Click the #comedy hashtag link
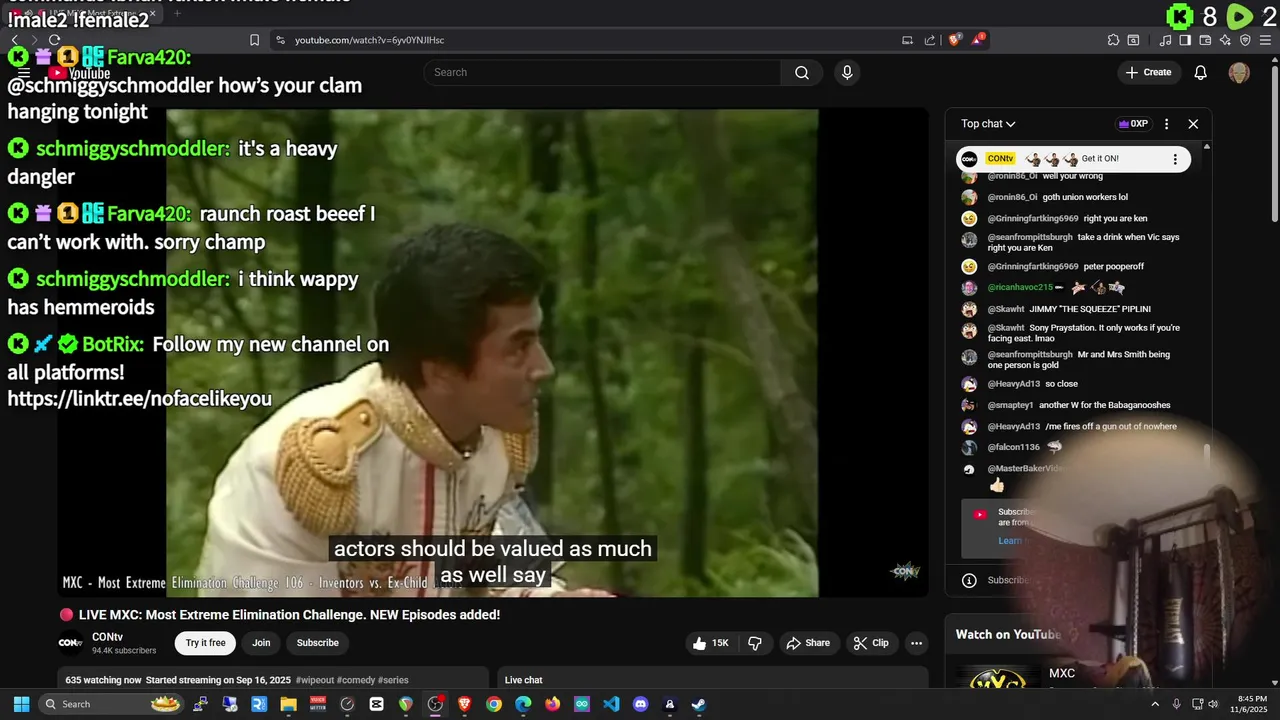Viewport: 1280px width, 720px height. tap(355, 680)
